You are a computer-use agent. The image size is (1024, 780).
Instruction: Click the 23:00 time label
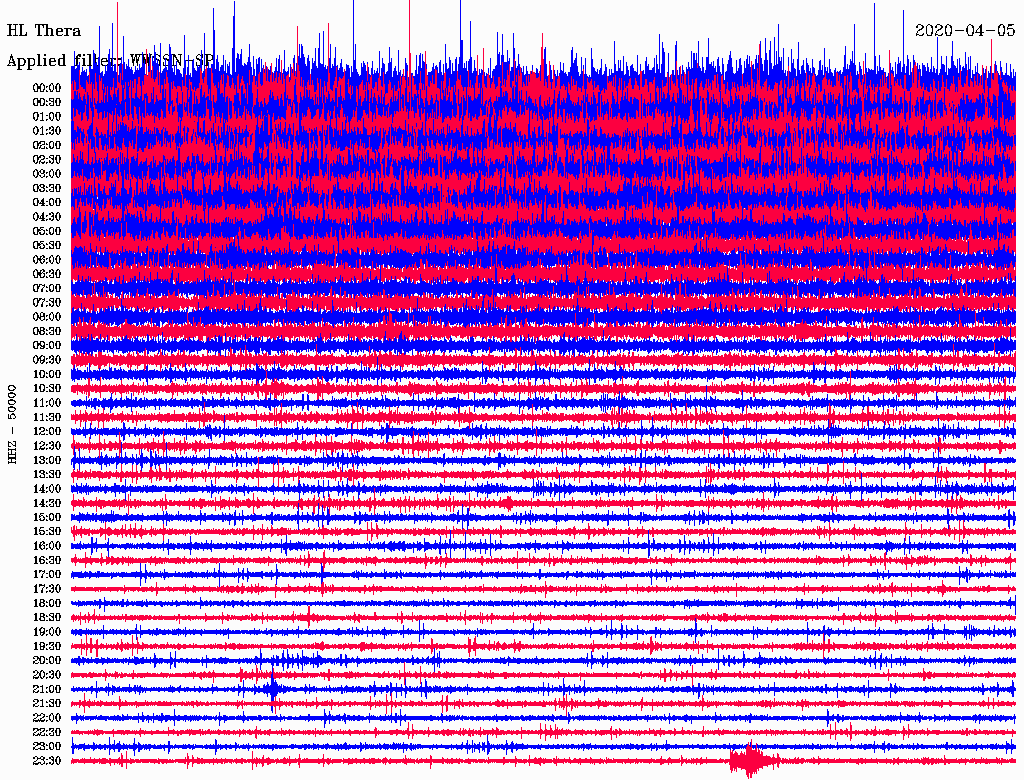(x=47, y=747)
